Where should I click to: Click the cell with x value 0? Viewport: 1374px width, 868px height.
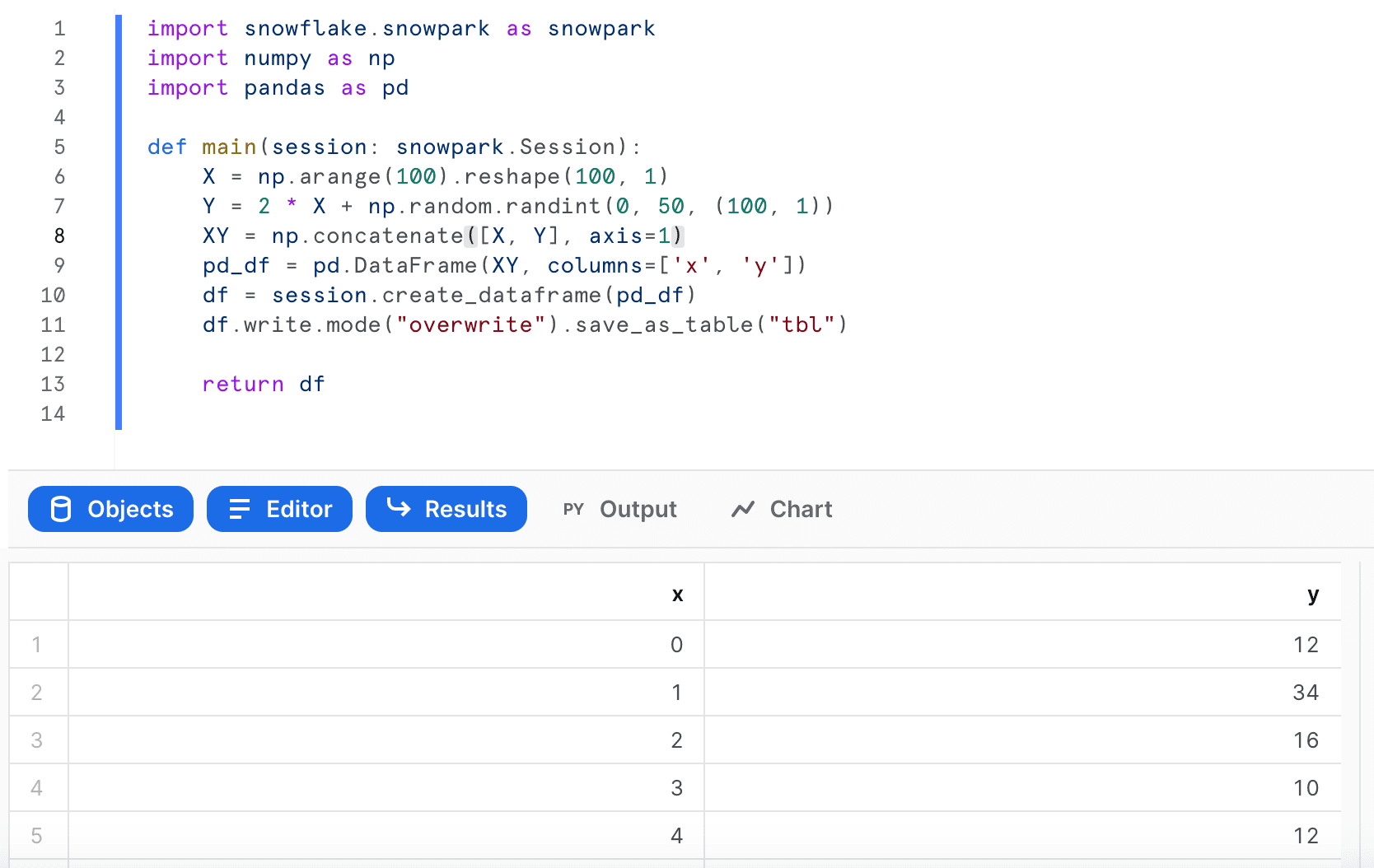(676, 644)
